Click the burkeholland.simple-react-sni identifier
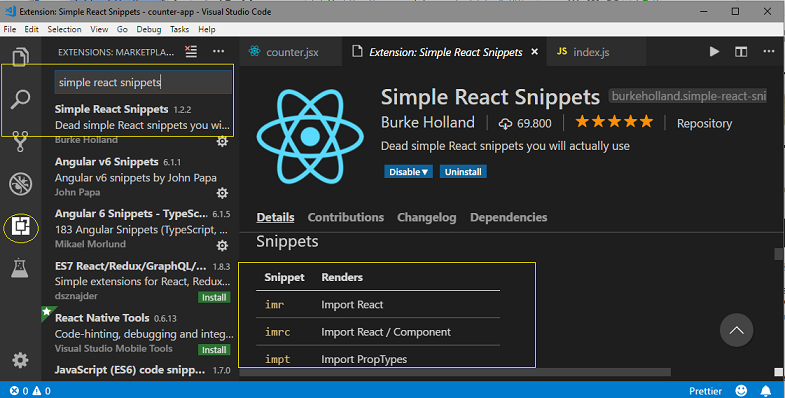The width and height of the screenshot is (785, 398). tap(689, 96)
